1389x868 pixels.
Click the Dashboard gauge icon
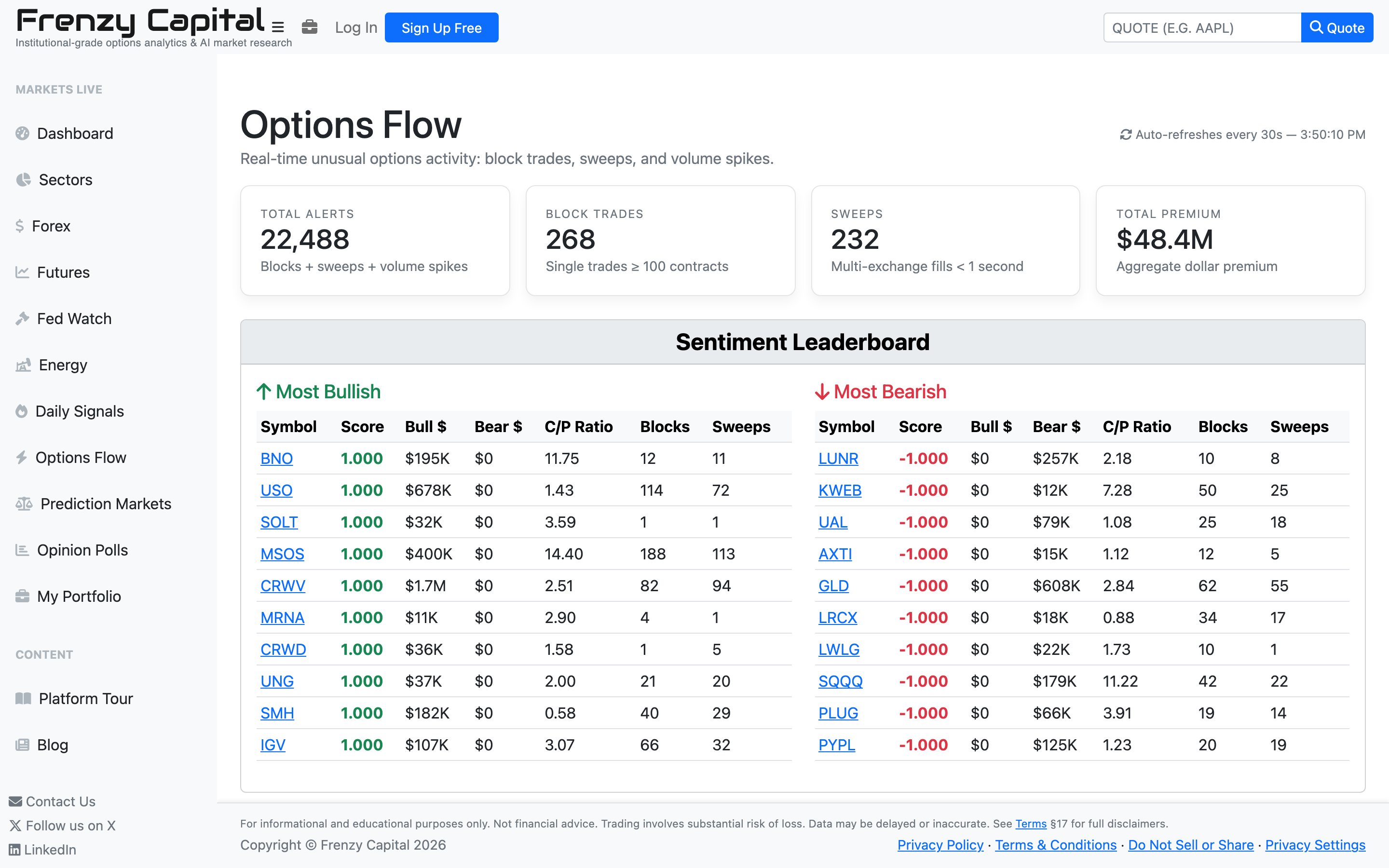coord(22,133)
